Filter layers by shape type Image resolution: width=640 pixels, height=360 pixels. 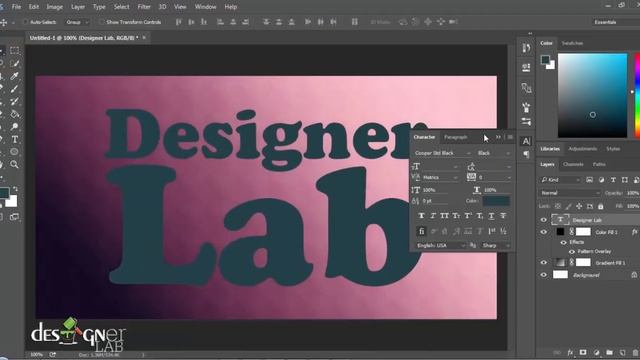624,180
